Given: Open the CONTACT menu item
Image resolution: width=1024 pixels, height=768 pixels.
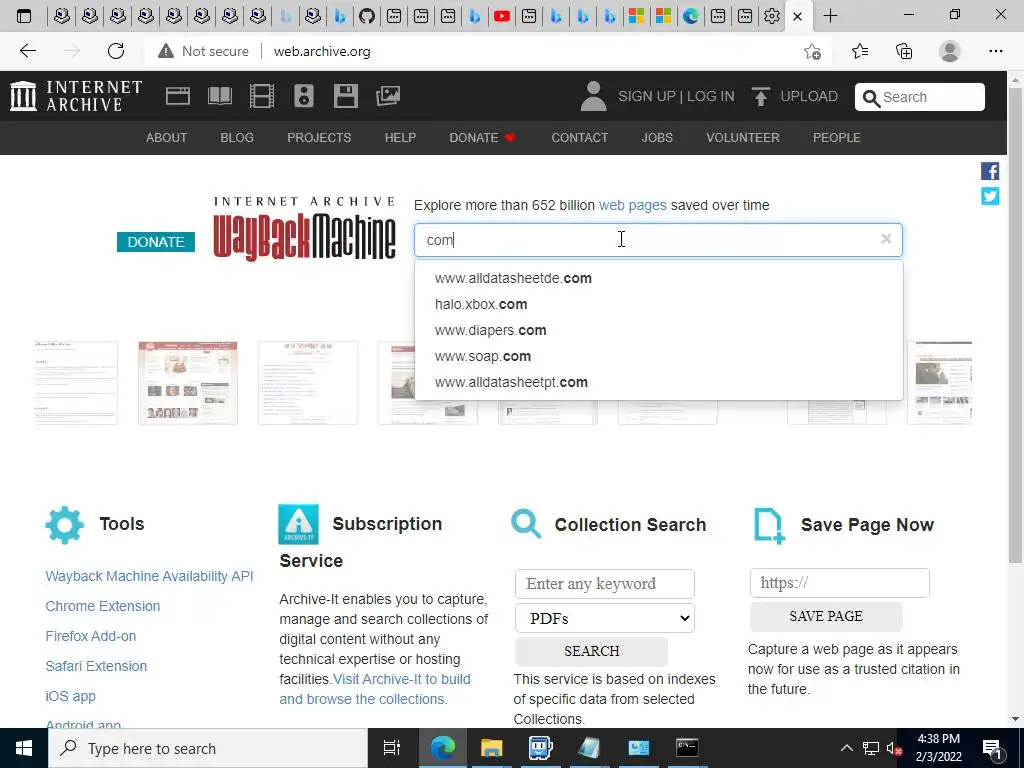Looking at the screenshot, I should 579,138.
